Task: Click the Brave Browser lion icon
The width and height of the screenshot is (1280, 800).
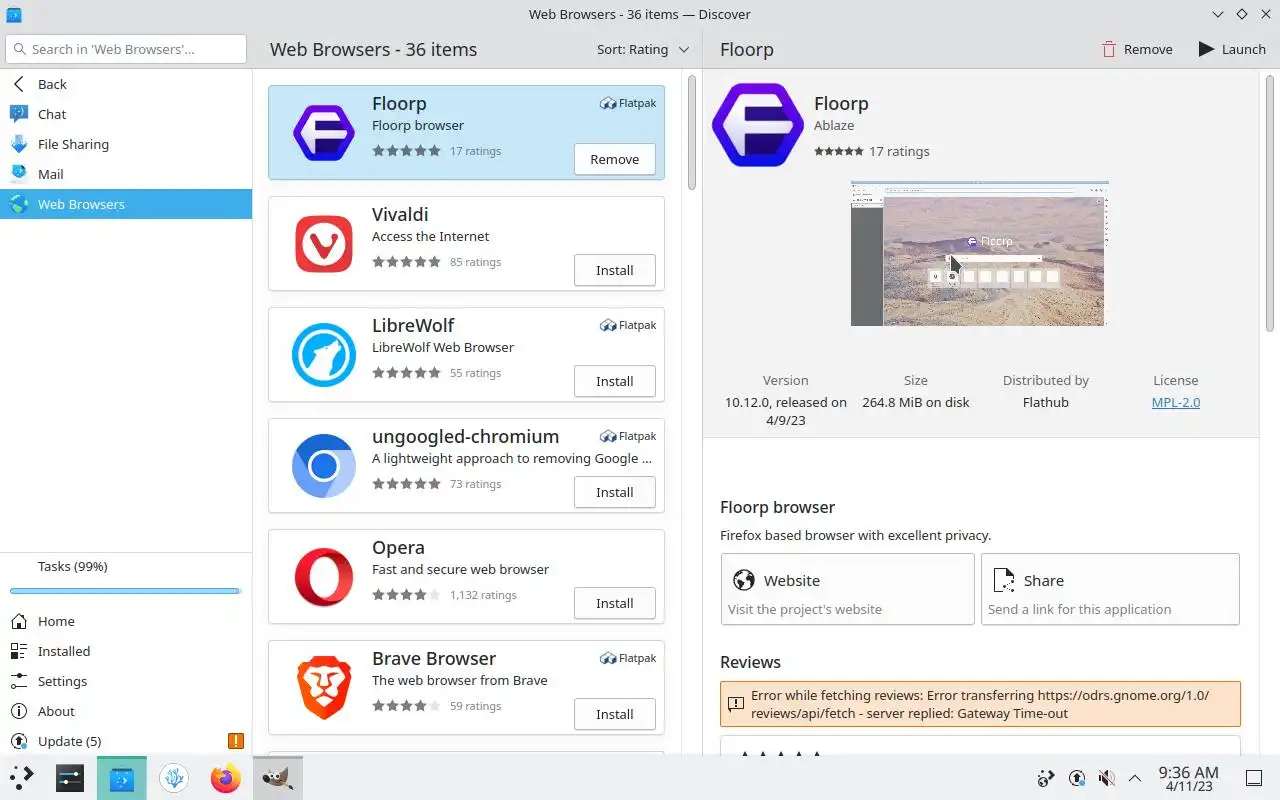Action: pos(323,687)
